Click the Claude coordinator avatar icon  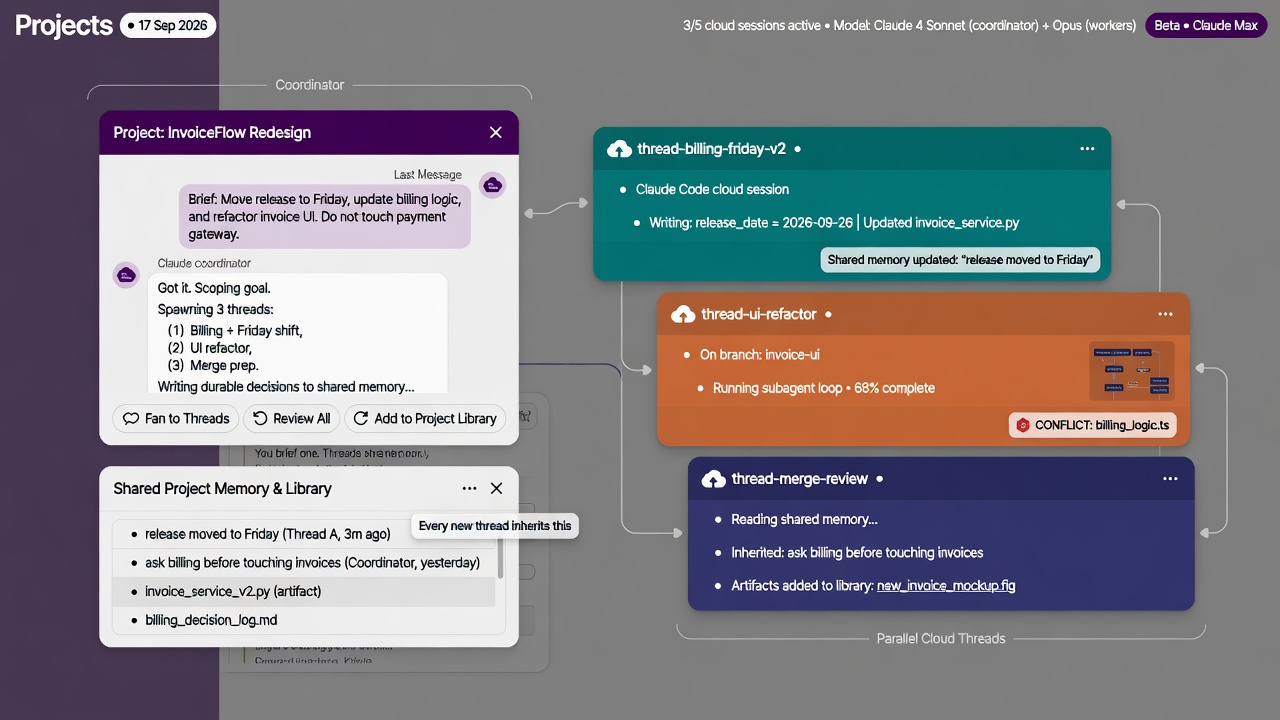(126, 274)
